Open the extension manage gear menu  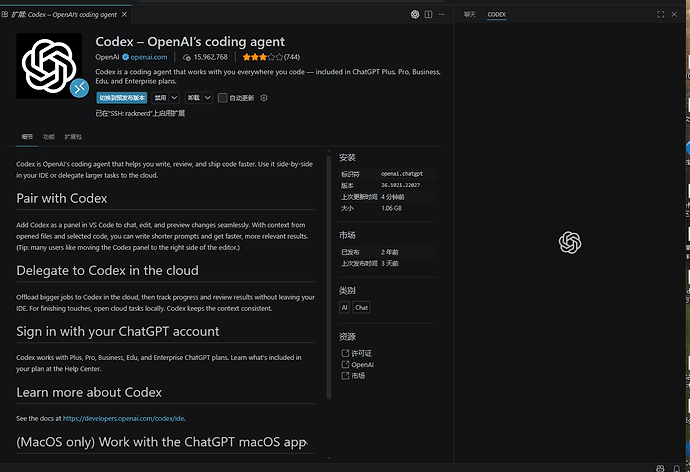click(x=264, y=98)
